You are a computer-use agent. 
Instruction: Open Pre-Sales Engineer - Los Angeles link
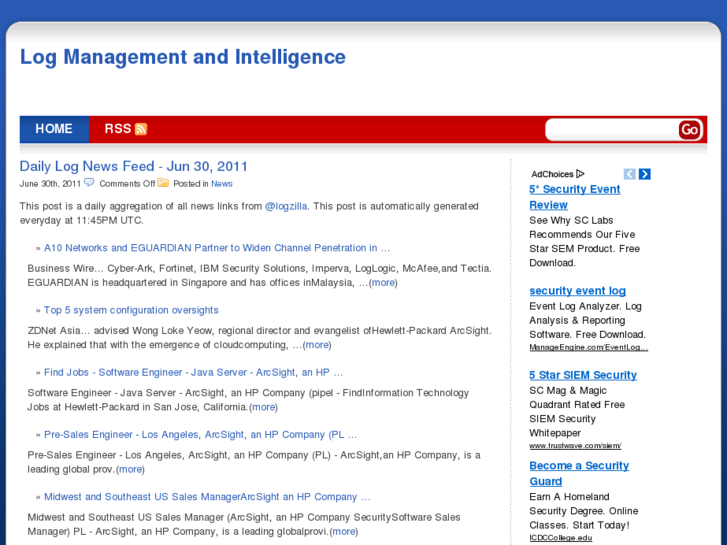[200, 434]
